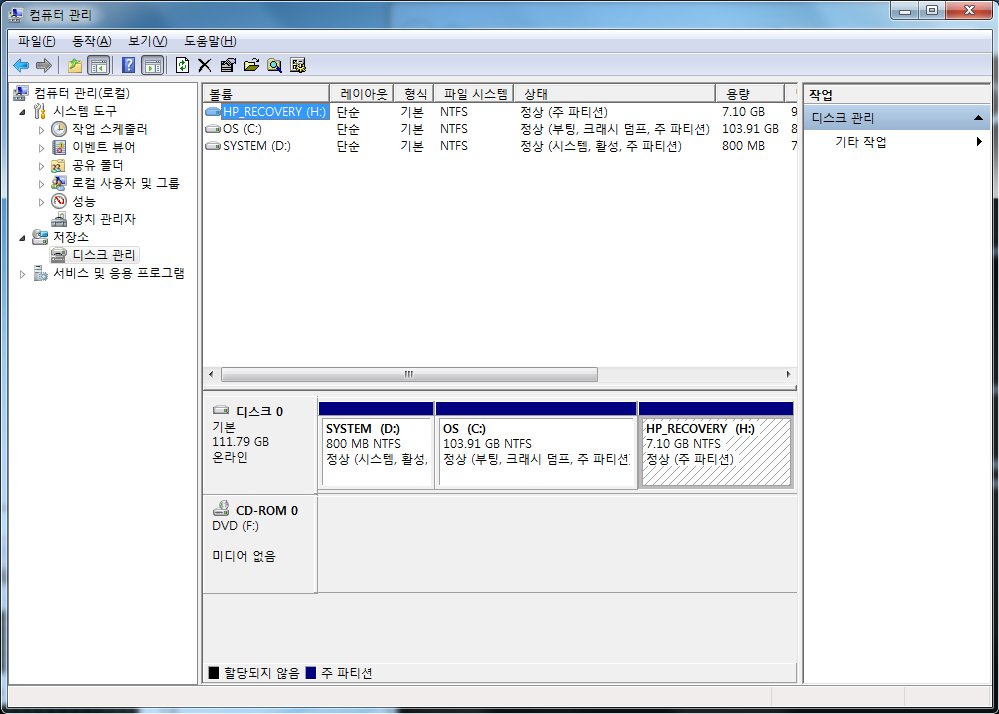
Task: Collapse the 저장소 tree node
Action: pos(22,238)
